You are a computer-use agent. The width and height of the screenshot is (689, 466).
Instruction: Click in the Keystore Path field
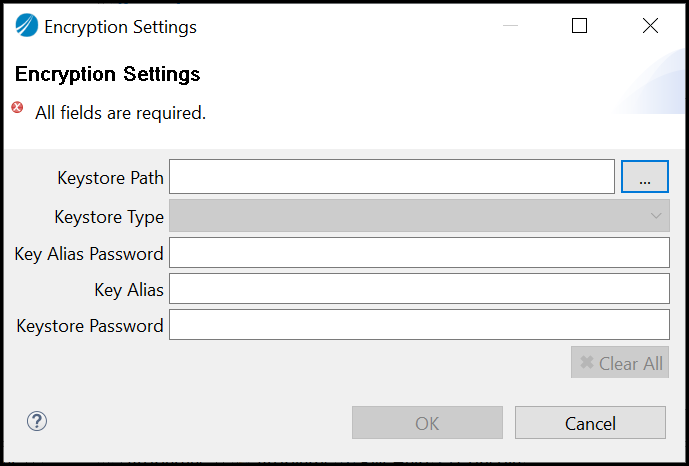[x=391, y=177]
